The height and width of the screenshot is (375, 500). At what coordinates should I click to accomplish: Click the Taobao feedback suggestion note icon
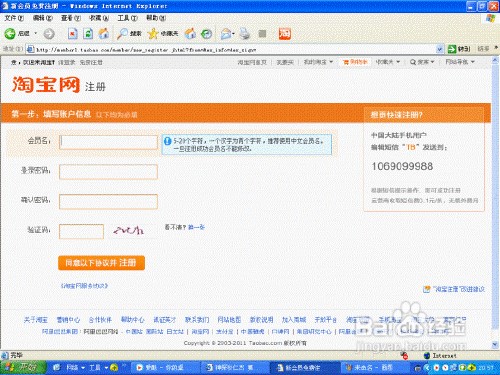[x=427, y=289]
